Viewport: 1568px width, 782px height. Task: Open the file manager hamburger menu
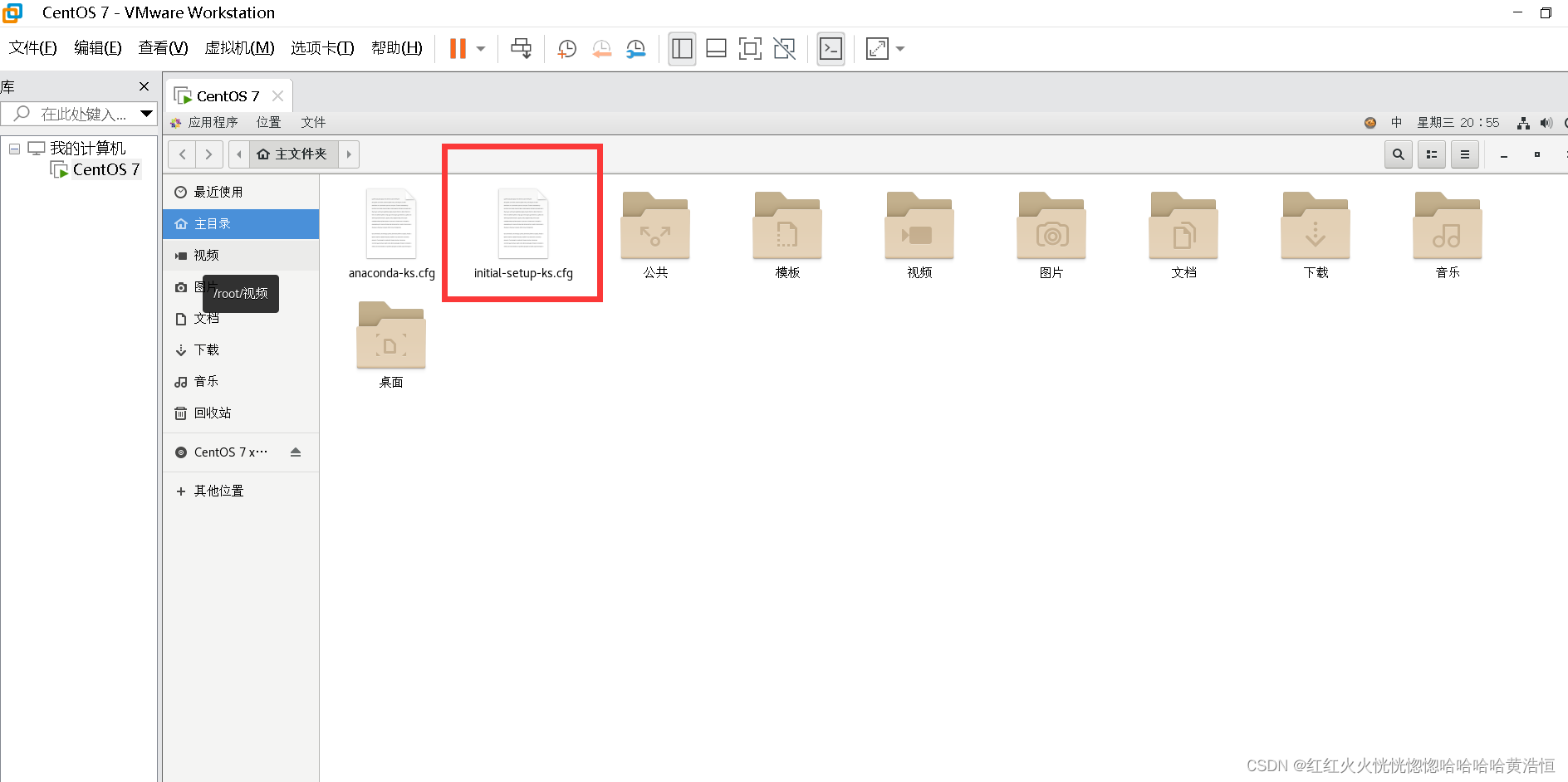[1465, 154]
